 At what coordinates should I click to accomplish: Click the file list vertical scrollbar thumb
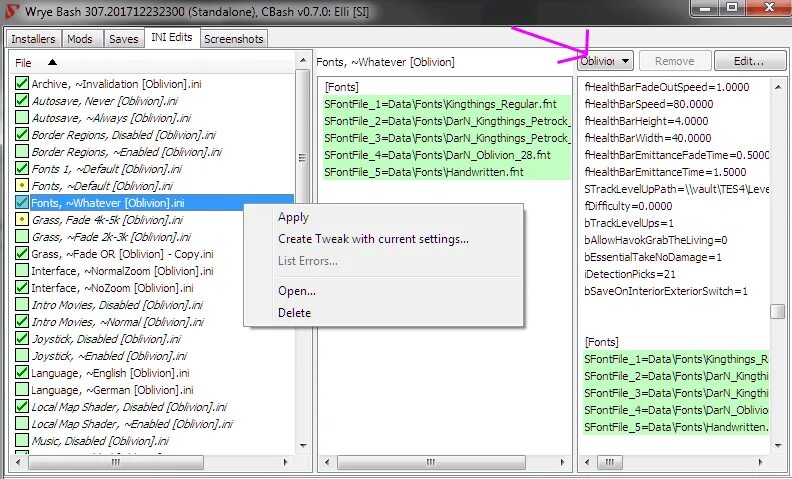pos(303,157)
